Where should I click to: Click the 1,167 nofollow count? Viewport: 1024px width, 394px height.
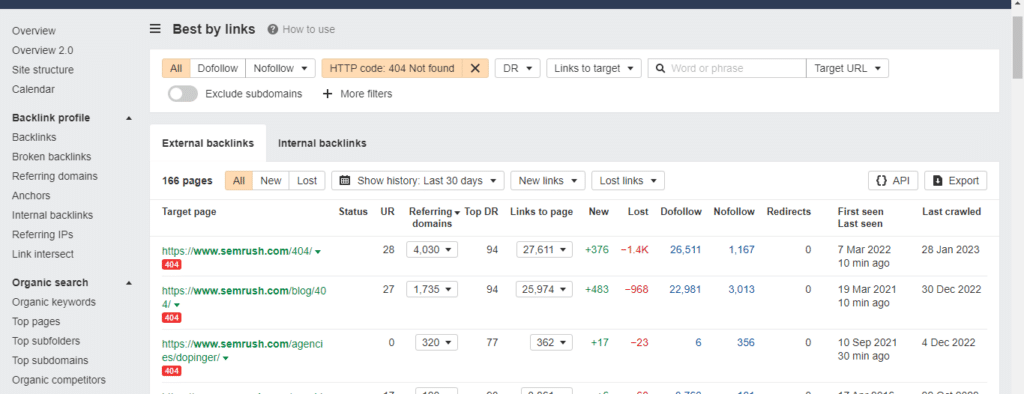click(741, 250)
